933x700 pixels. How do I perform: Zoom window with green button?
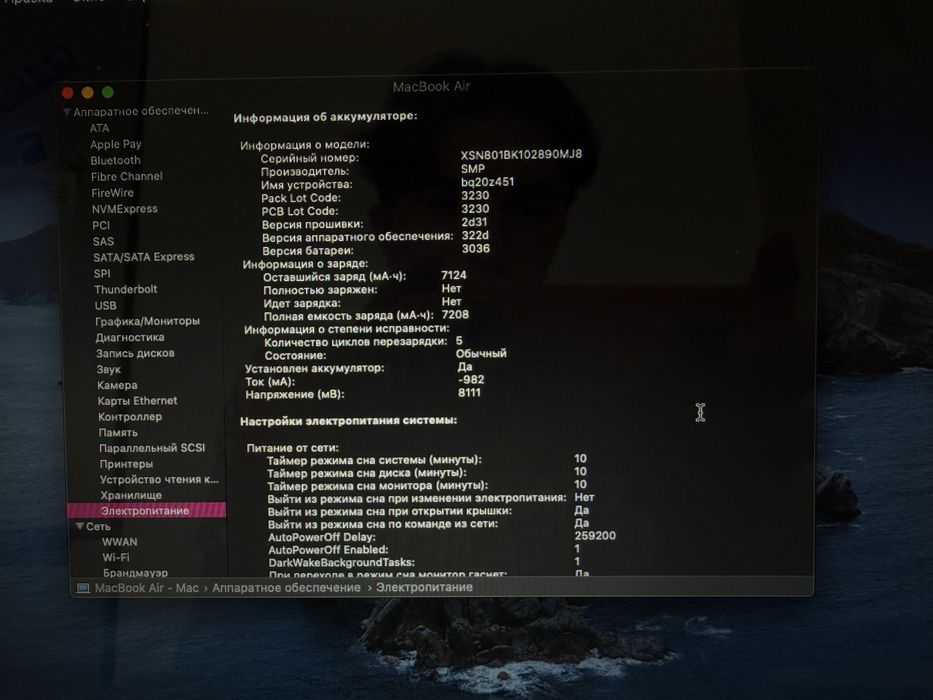point(108,92)
